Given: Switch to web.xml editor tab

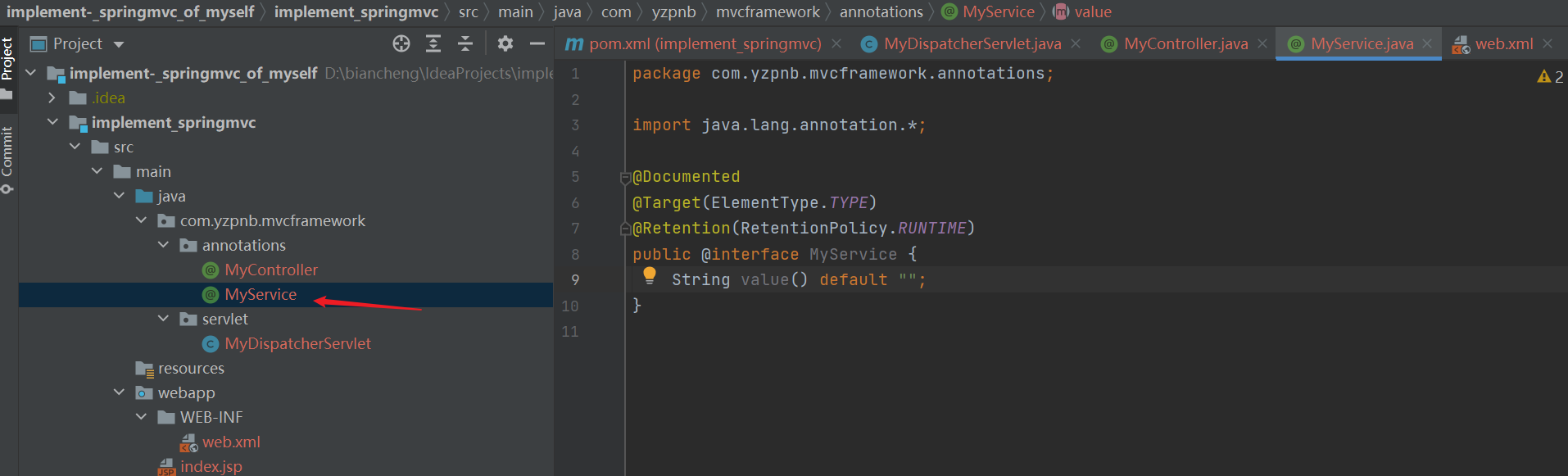Looking at the screenshot, I should click(x=1504, y=43).
